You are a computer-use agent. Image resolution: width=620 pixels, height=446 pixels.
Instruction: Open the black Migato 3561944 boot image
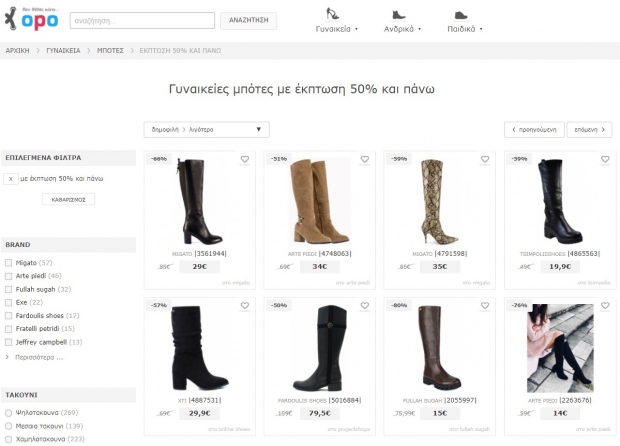point(200,202)
